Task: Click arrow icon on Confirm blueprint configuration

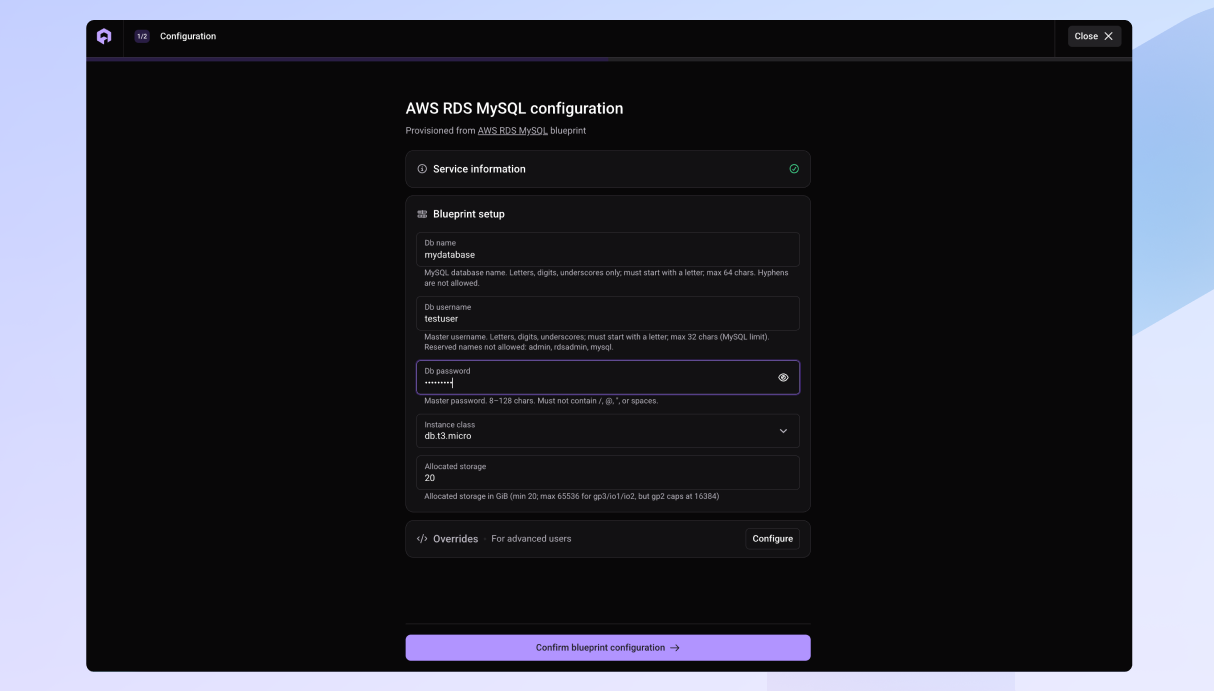Action: click(x=675, y=648)
